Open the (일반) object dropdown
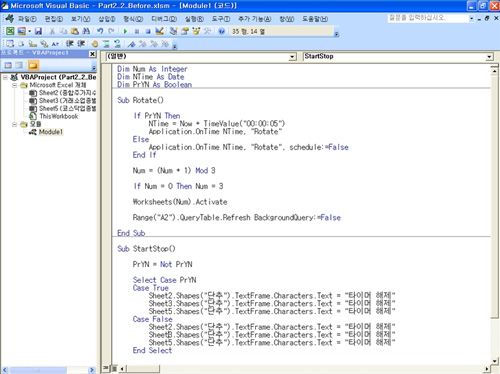Image resolution: width=500 pixels, height=374 pixels. coord(292,57)
